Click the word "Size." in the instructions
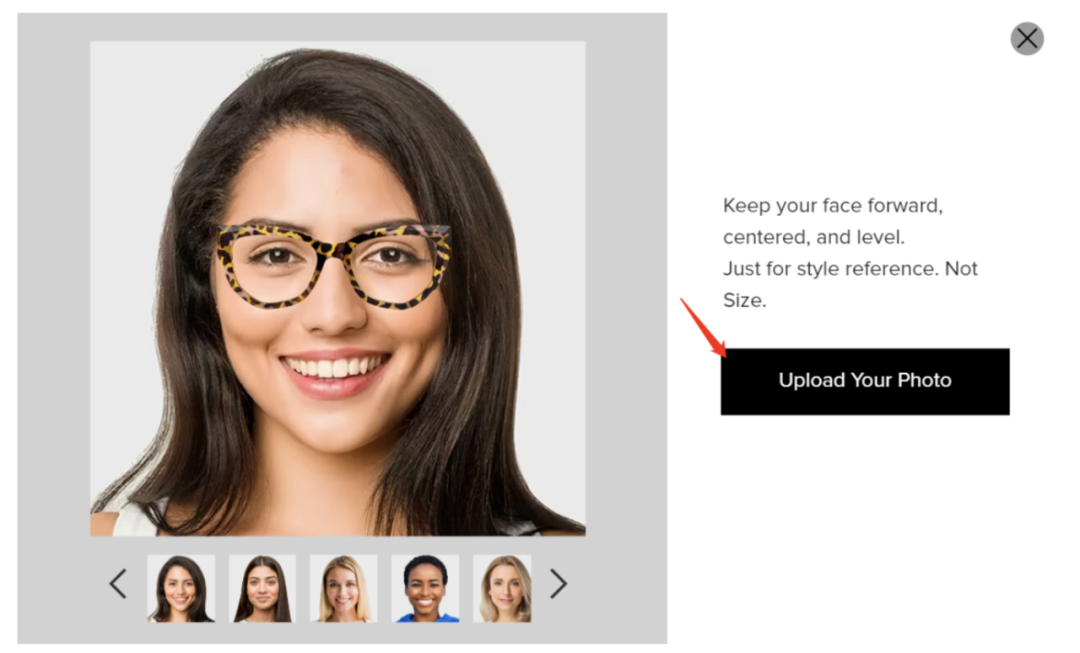The image size is (1080, 653). (745, 300)
